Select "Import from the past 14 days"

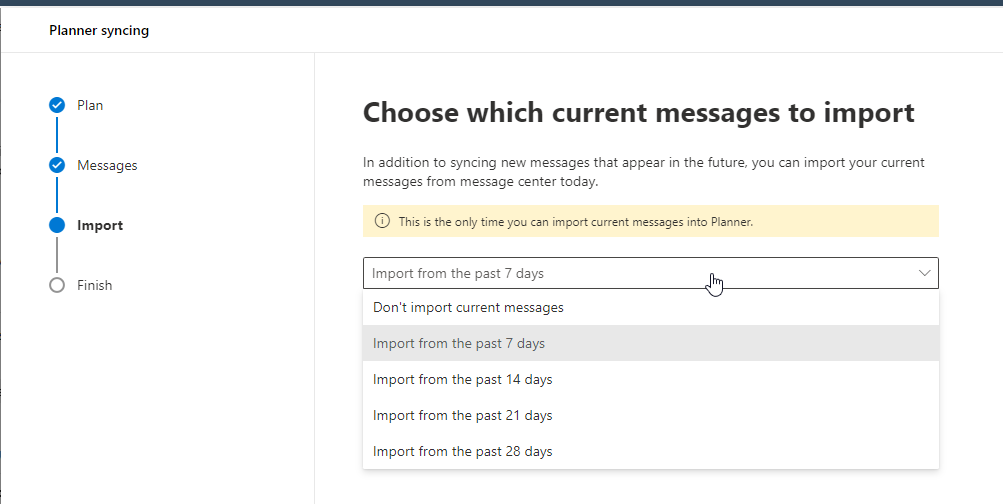point(462,379)
